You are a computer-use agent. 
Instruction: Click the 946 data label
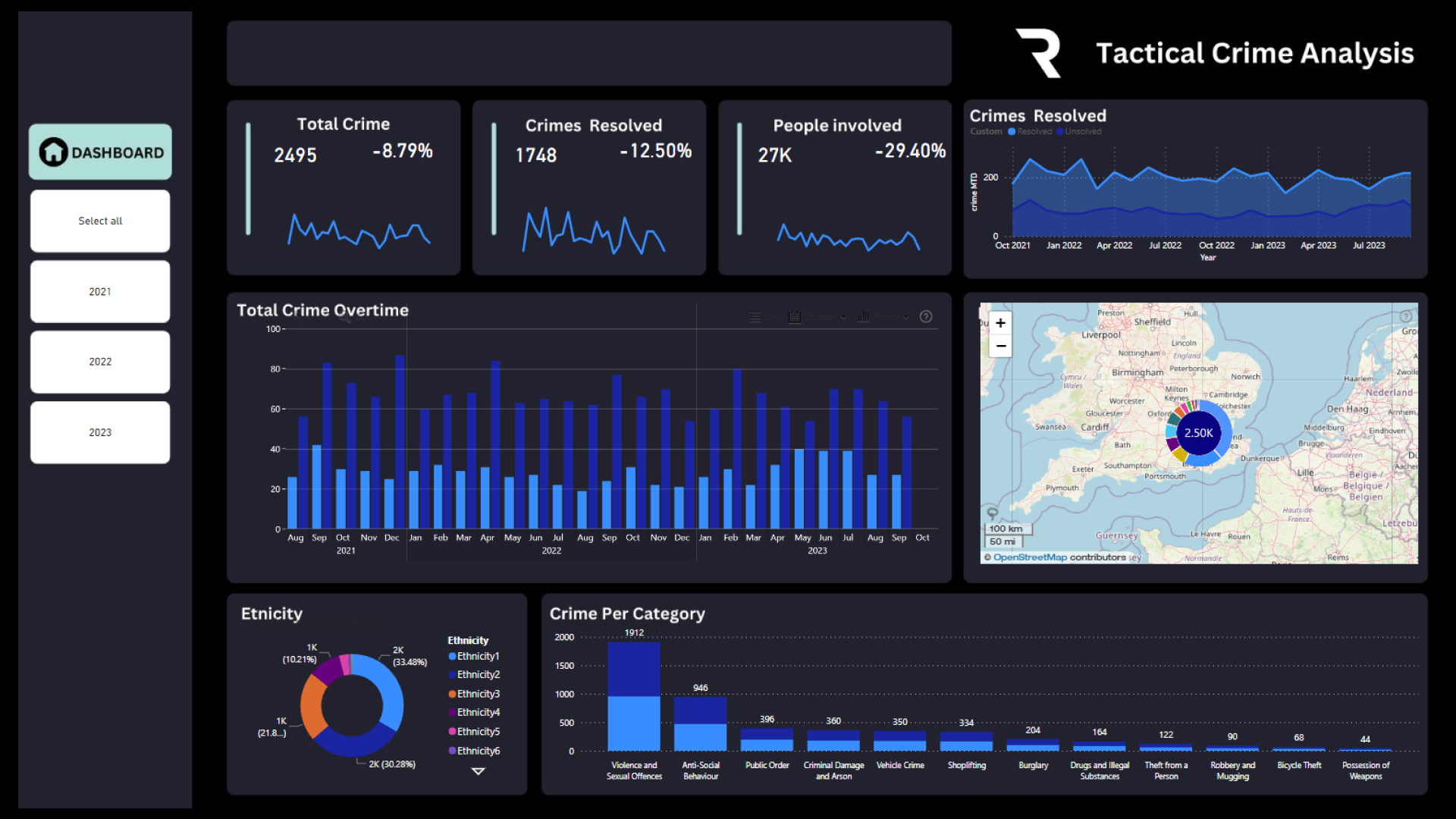click(701, 688)
